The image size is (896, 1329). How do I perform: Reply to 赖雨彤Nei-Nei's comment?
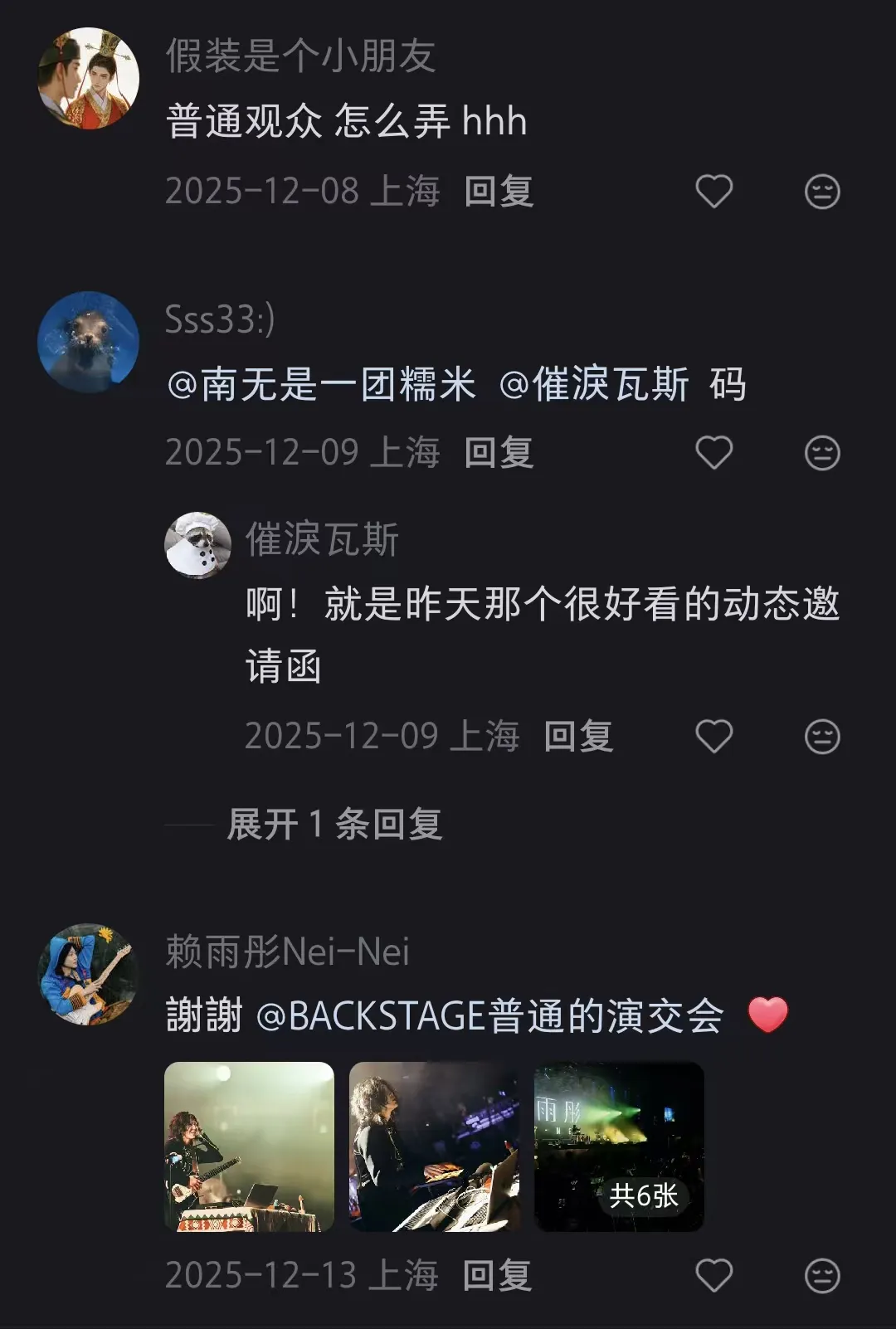(x=497, y=1276)
